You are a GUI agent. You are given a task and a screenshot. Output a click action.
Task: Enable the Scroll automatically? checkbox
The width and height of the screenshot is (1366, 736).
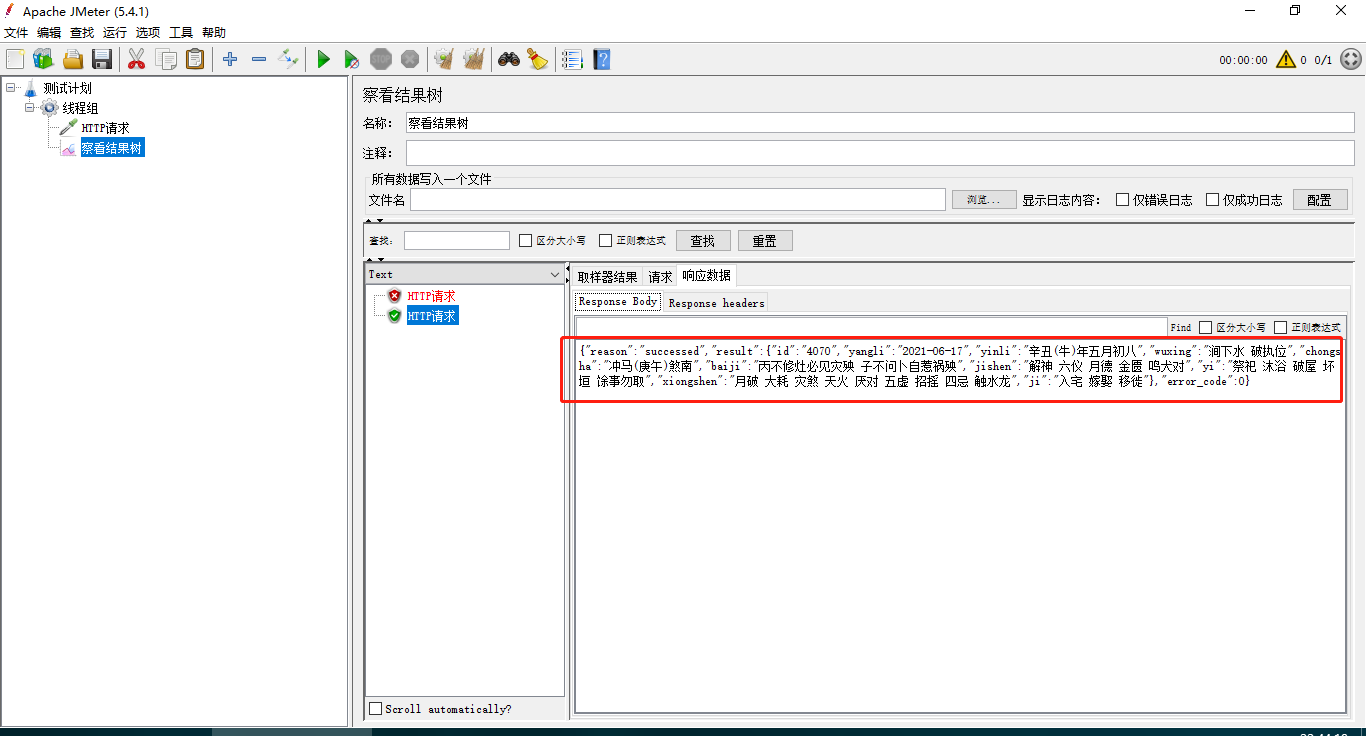pos(376,708)
